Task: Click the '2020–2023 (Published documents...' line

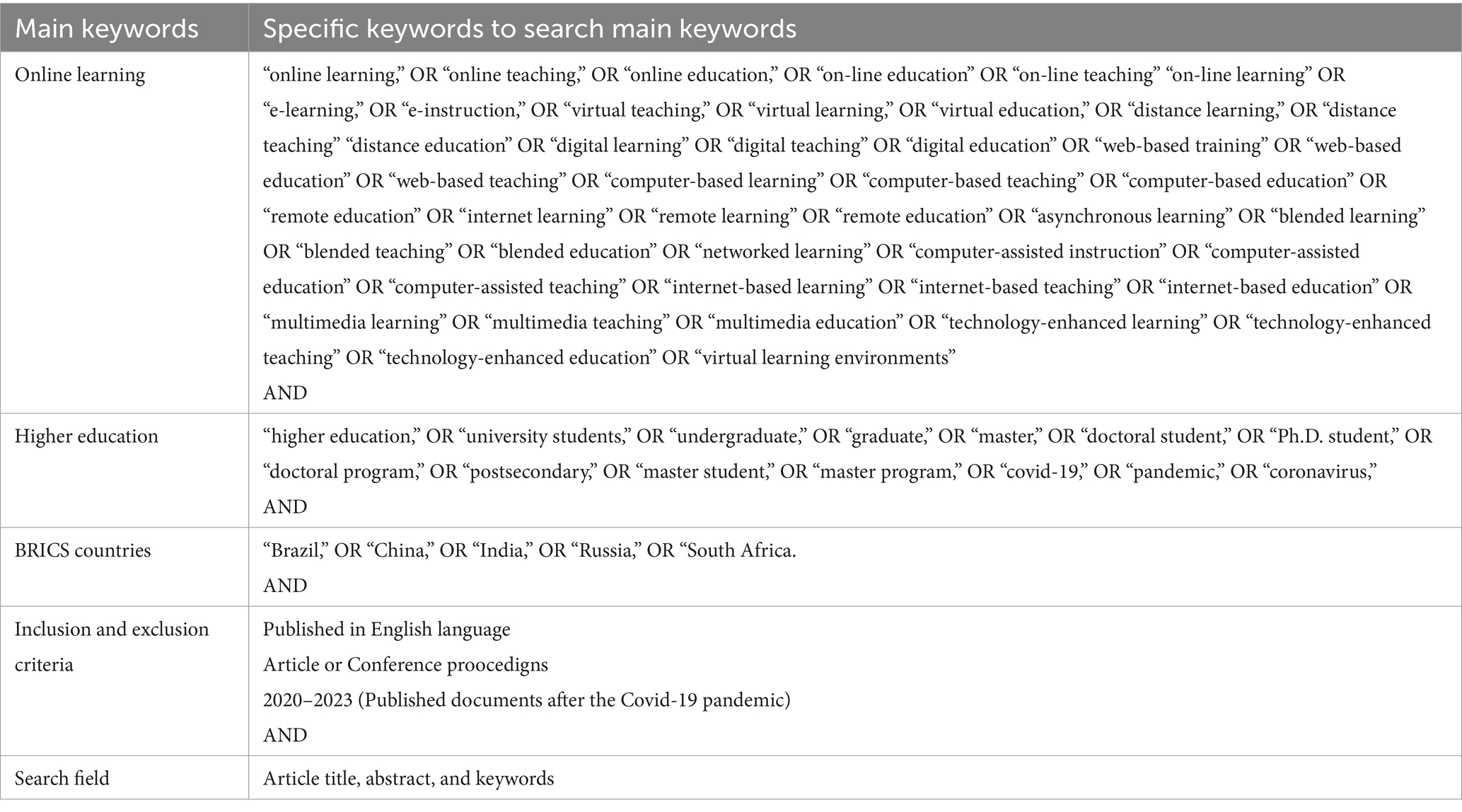Action: pos(527,700)
